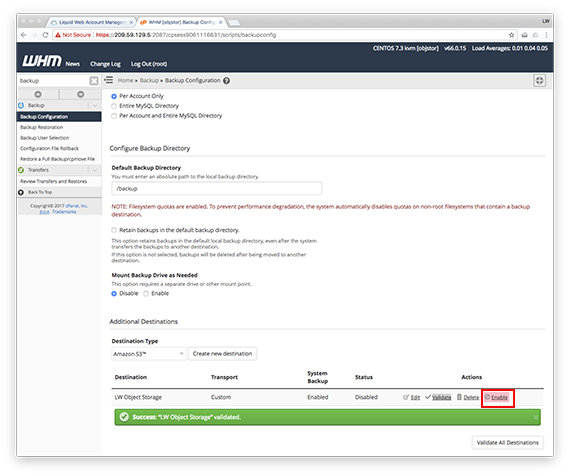Open Configuration File Rollback in sidebar
570x476 pixels.
tap(49, 148)
